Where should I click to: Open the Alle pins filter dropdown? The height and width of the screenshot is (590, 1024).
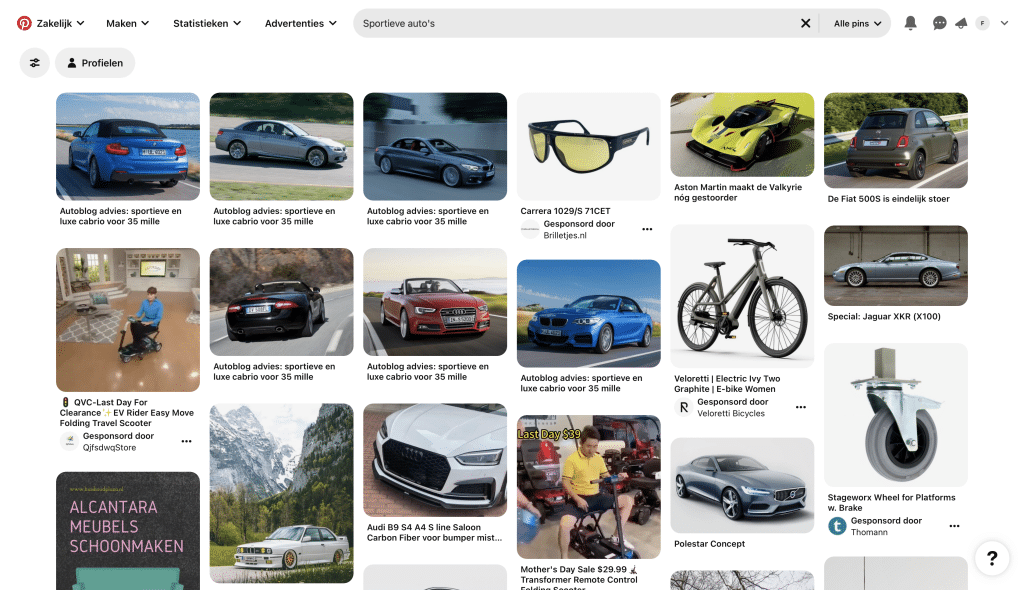[857, 24]
